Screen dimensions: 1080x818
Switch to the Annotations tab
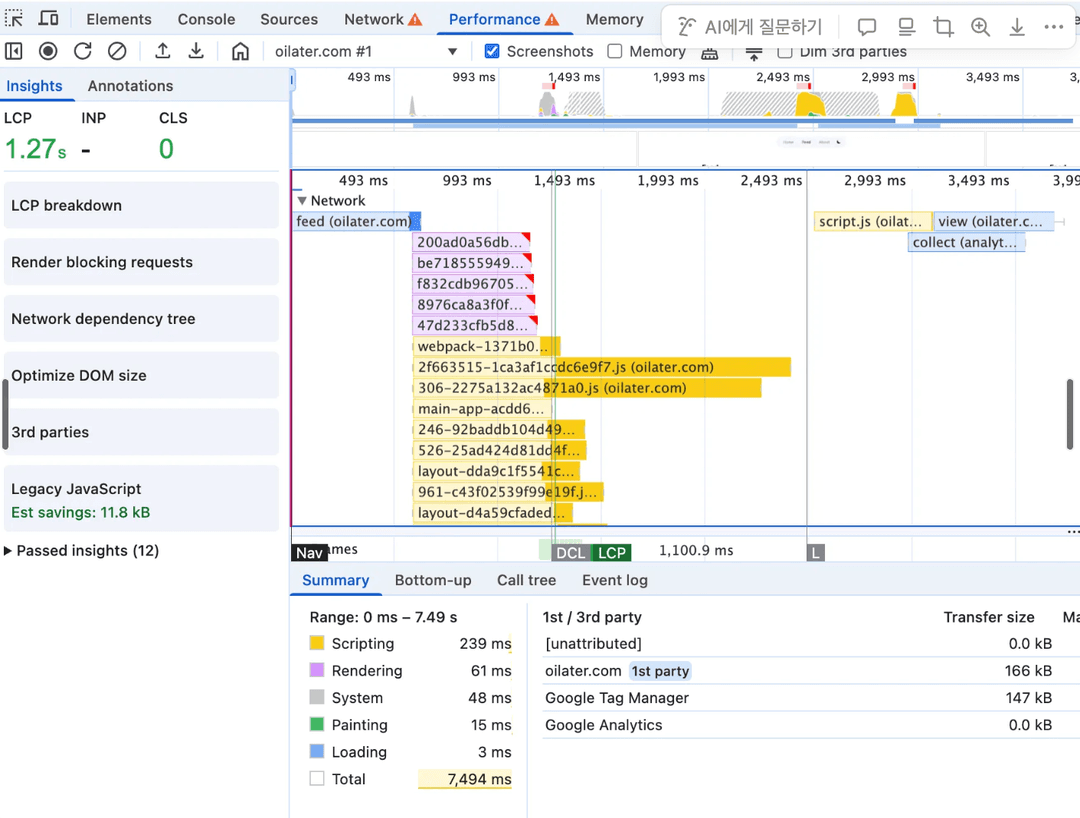(x=130, y=86)
